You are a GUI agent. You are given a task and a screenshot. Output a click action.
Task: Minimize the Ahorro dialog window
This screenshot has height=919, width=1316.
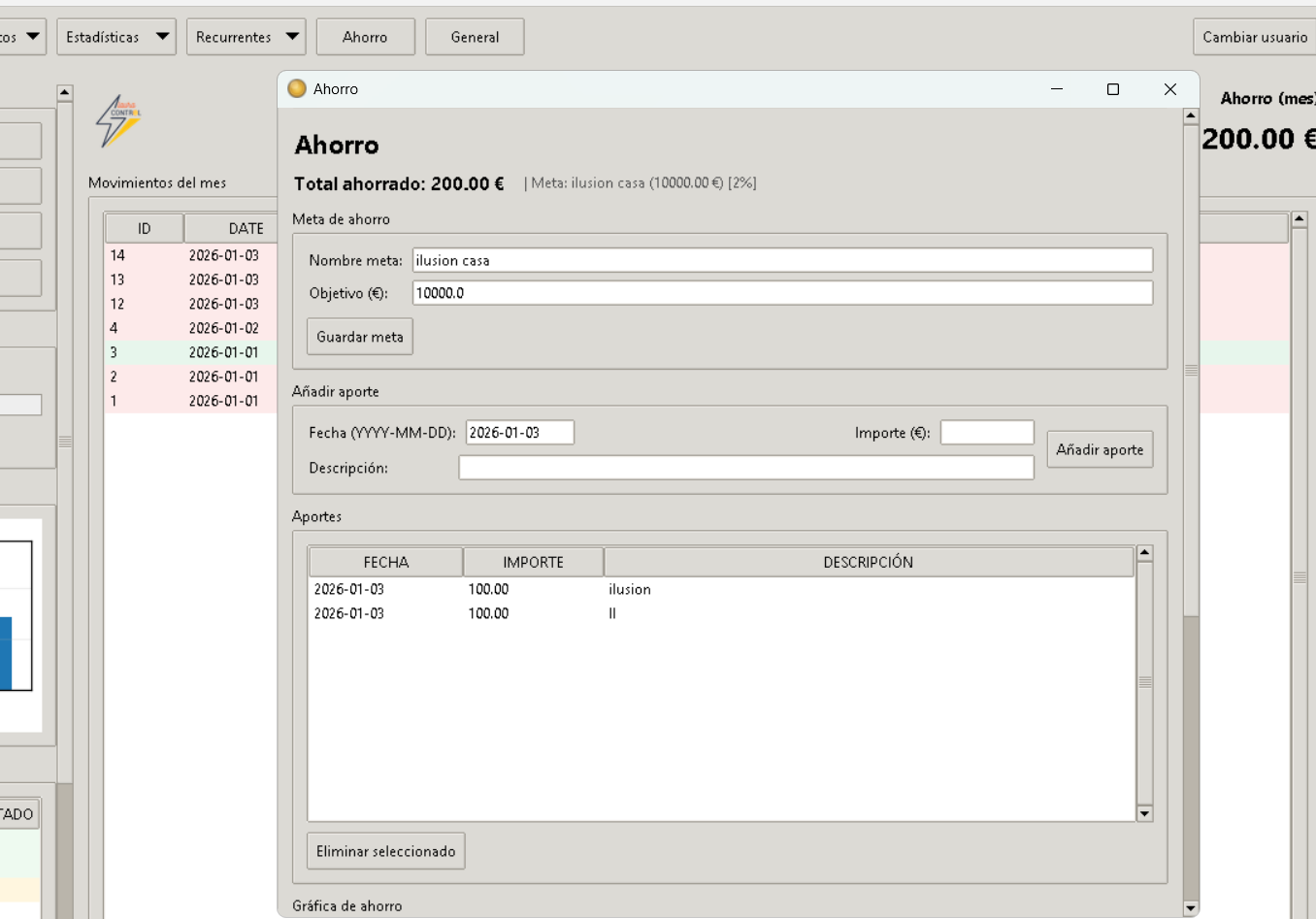pyautogui.click(x=1057, y=89)
